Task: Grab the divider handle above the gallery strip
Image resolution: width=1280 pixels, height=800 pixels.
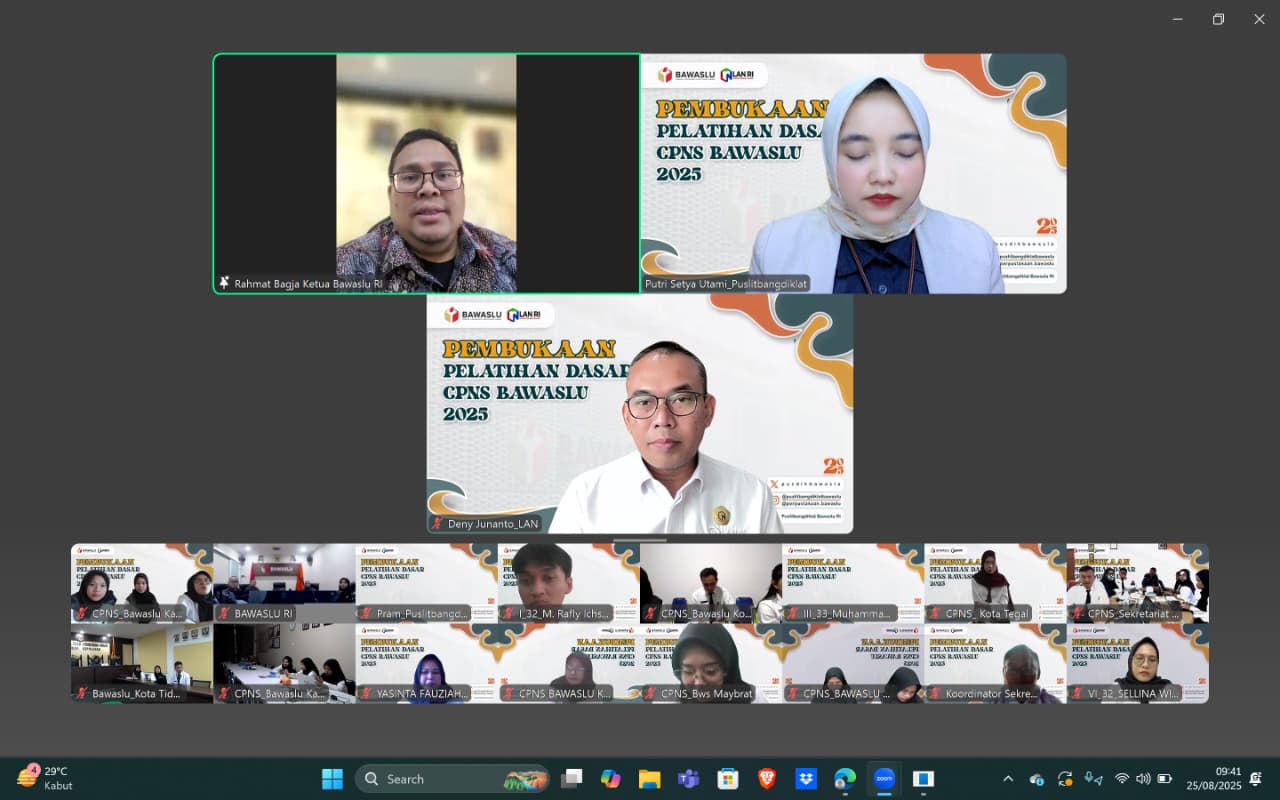Action: click(640, 540)
